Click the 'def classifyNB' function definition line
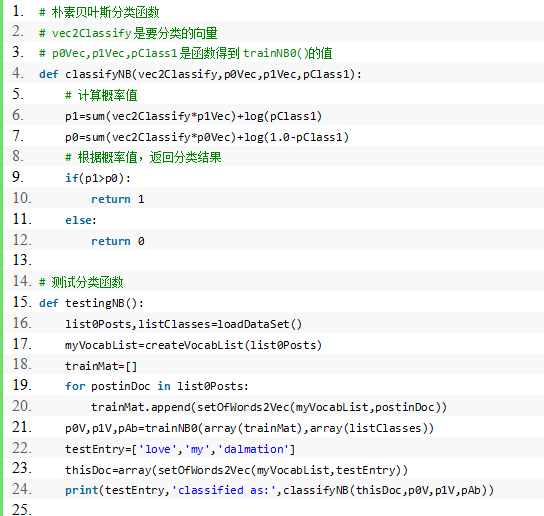544x516 pixels. point(200,74)
